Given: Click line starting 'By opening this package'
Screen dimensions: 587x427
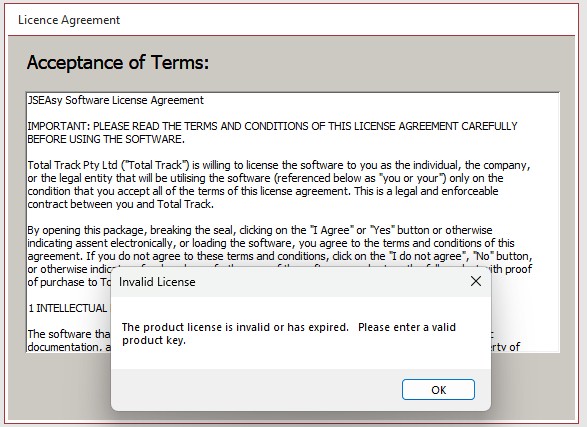Looking at the screenshot, I should pyautogui.click(x=260, y=230).
